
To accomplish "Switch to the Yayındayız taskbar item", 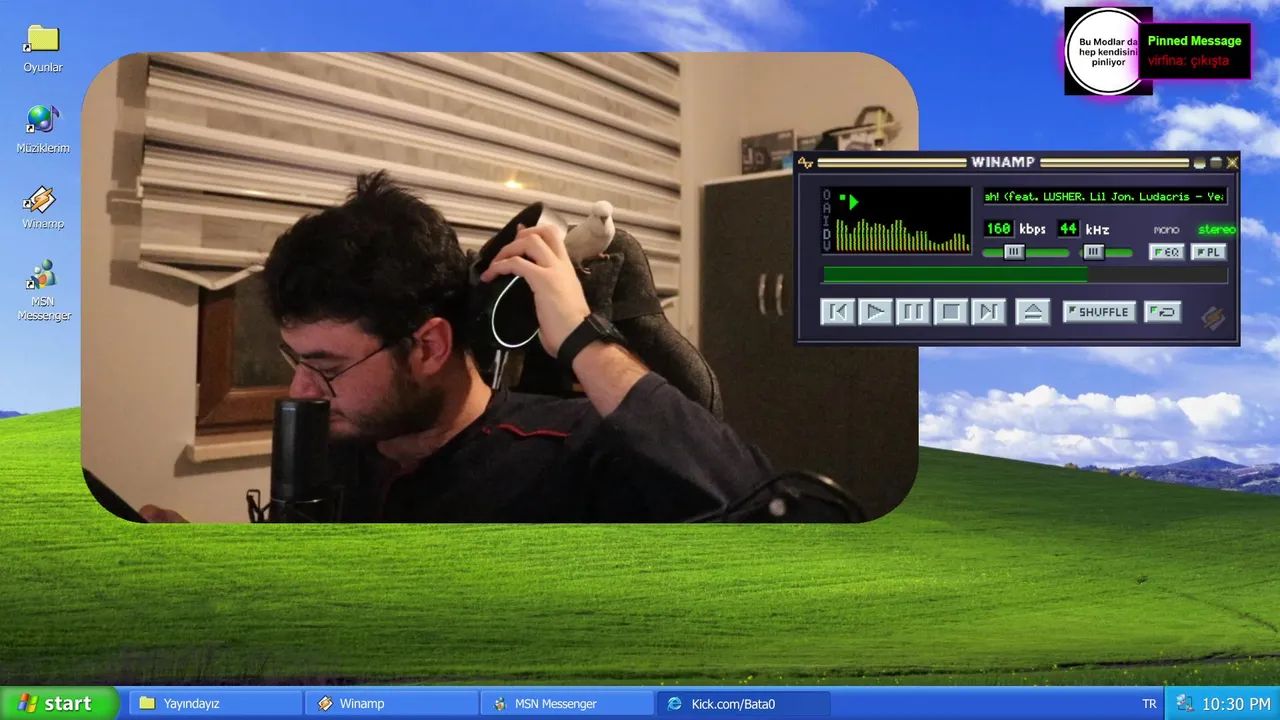I will point(215,704).
